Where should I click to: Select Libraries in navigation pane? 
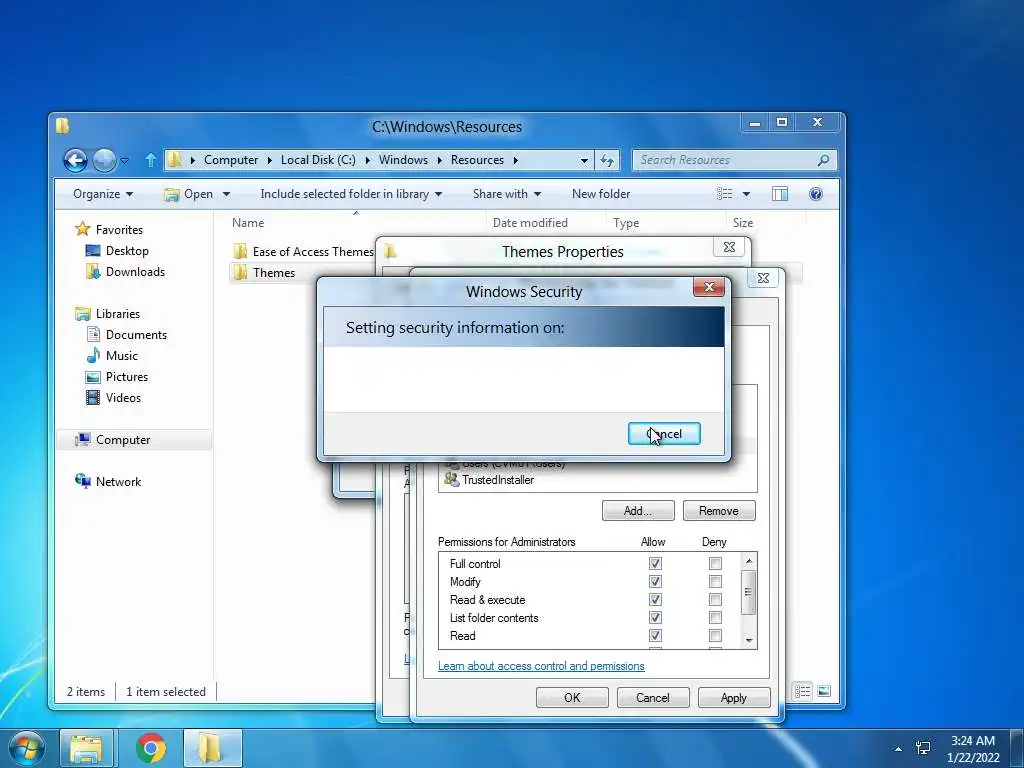[118, 313]
